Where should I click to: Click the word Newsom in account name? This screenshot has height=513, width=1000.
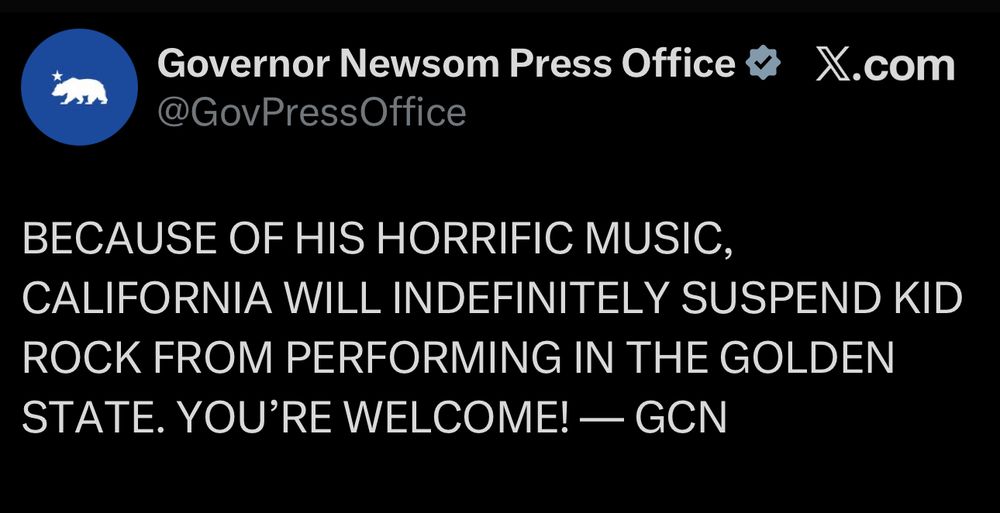click(418, 64)
